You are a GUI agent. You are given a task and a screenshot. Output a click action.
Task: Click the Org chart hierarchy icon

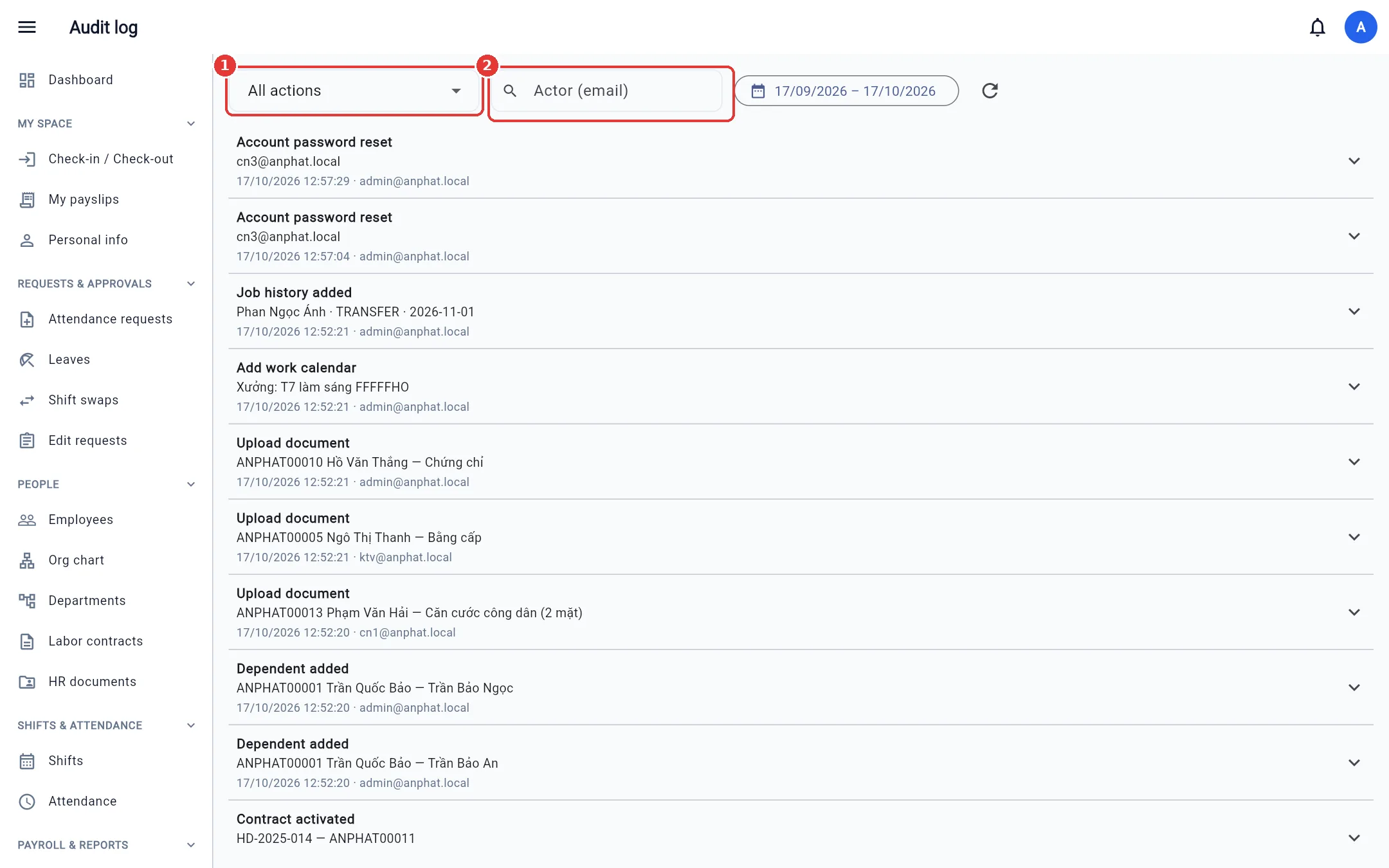coord(27,560)
